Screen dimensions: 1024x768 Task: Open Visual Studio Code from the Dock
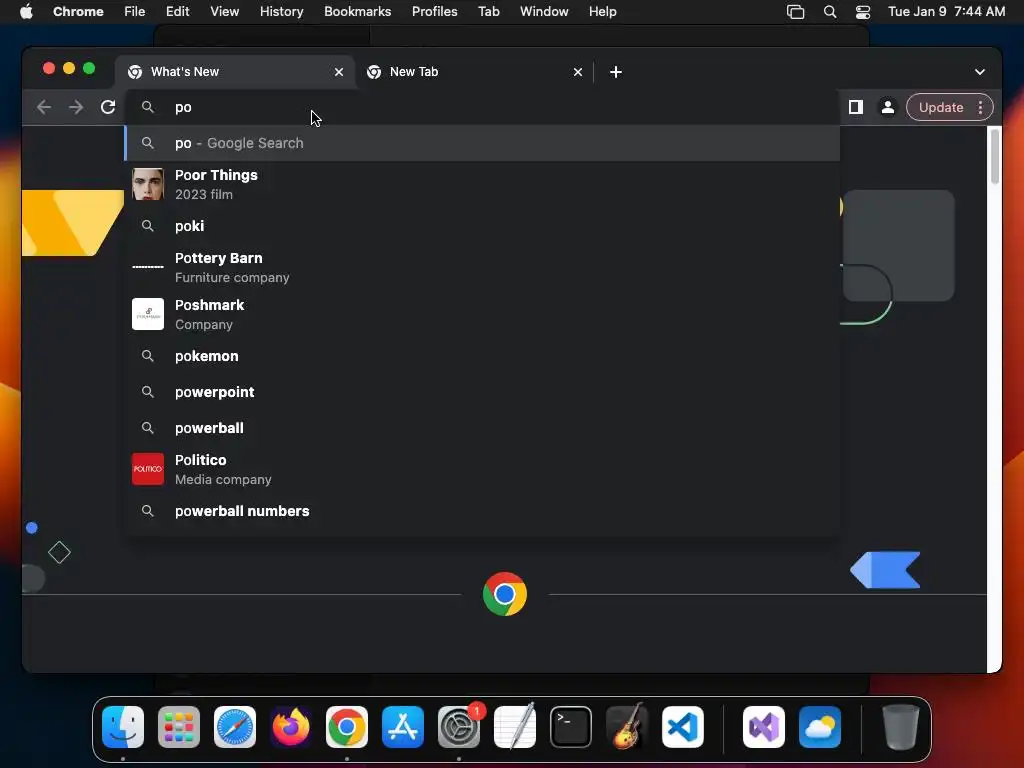(x=683, y=727)
